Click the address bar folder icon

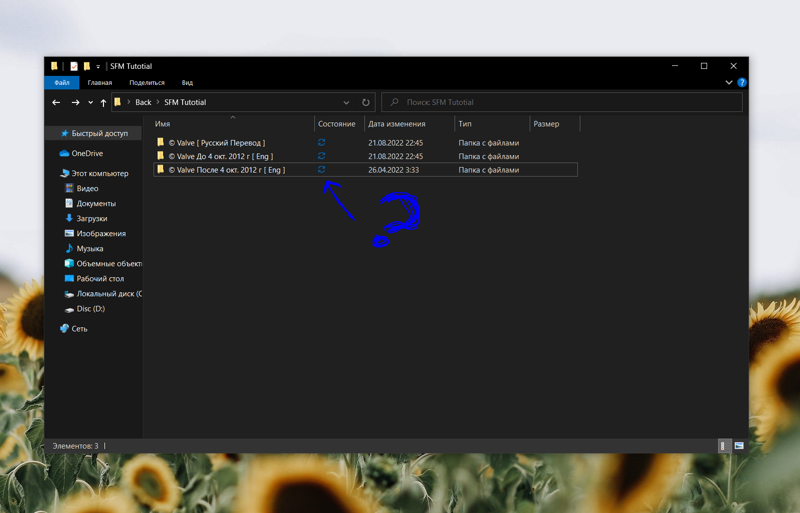pyautogui.click(x=117, y=102)
